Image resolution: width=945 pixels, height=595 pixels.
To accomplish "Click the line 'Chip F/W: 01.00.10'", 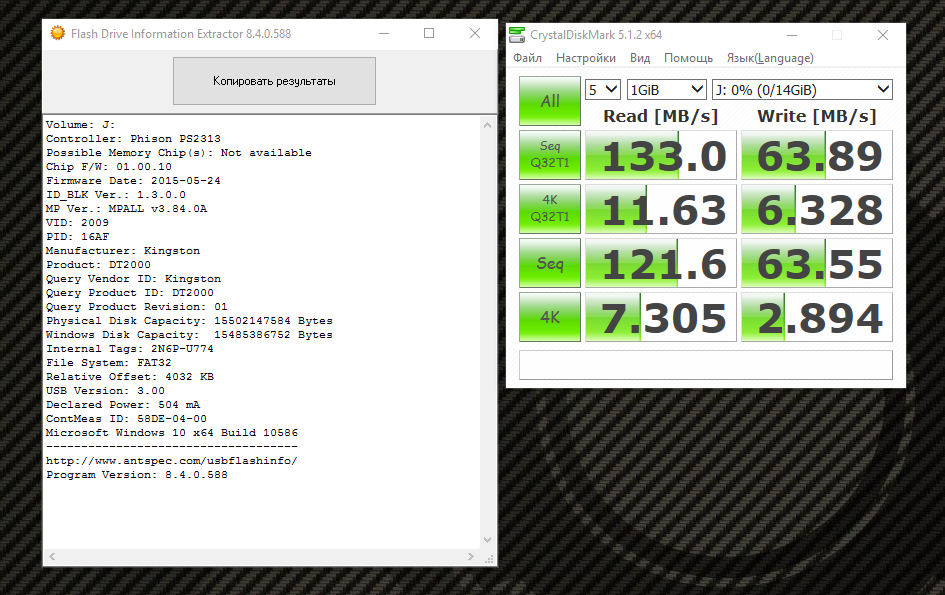I will pyautogui.click(x=108, y=167).
